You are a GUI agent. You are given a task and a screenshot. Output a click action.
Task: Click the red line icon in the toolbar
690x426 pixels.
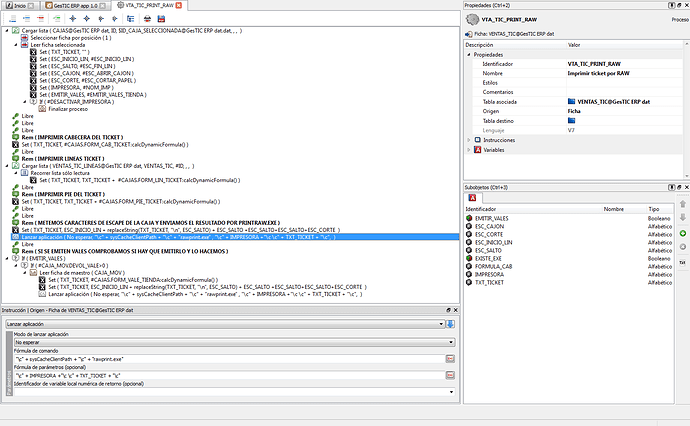click(41, 19)
